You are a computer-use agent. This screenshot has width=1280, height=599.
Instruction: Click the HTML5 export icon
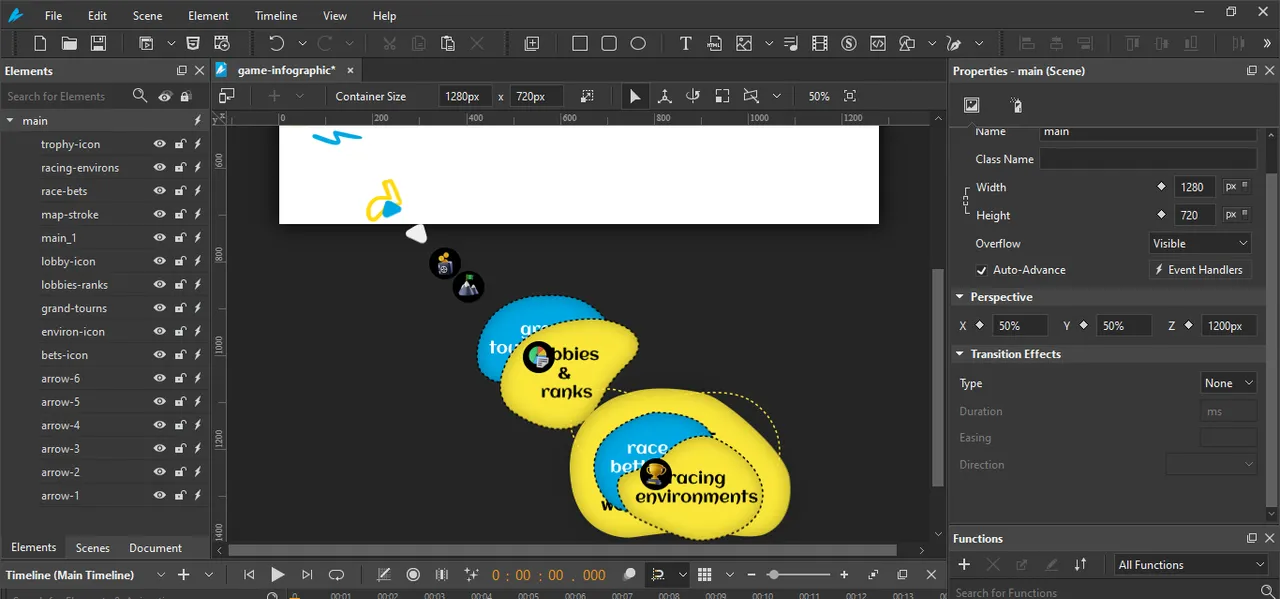coord(193,43)
